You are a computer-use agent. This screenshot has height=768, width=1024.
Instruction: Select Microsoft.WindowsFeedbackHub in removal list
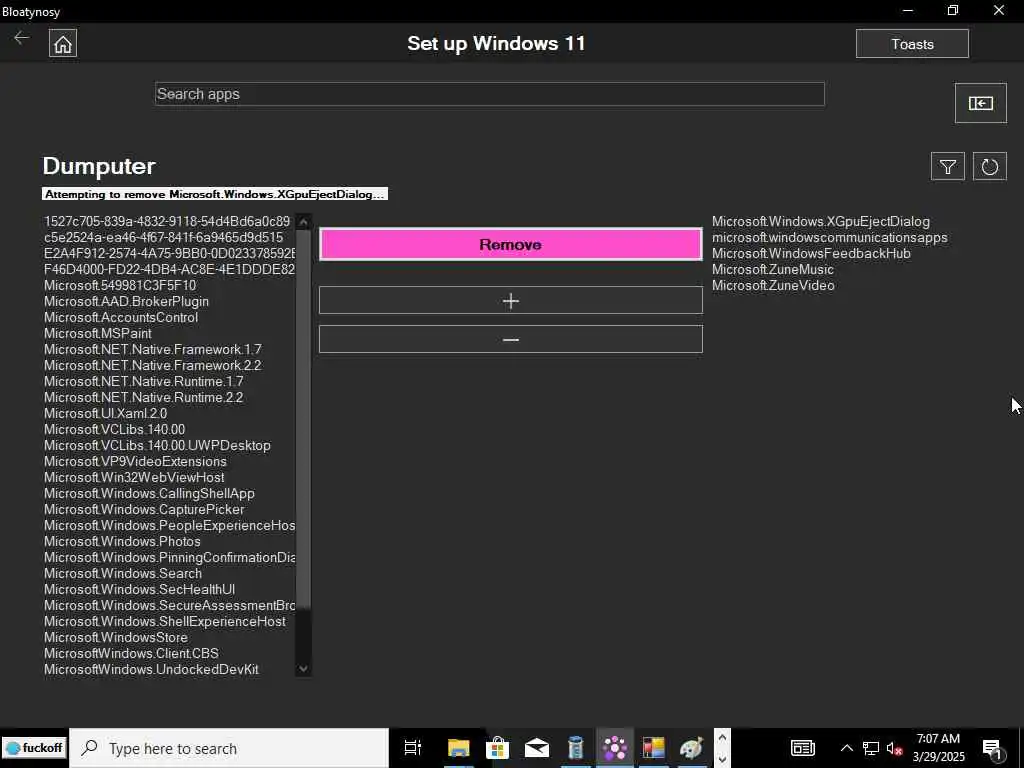811,253
